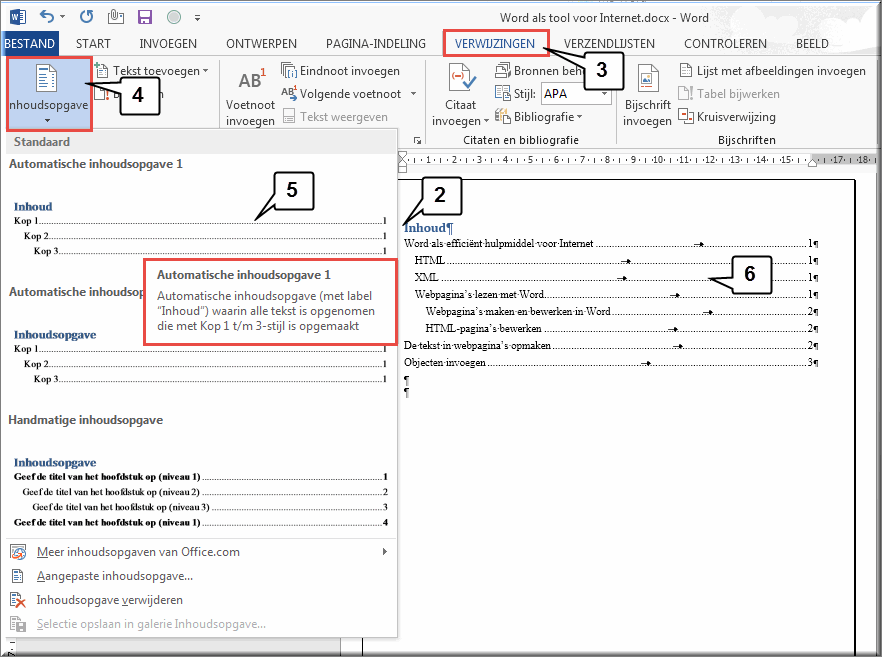
Task: Click the Kruisverwijzing button label
Action: [736, 116]
